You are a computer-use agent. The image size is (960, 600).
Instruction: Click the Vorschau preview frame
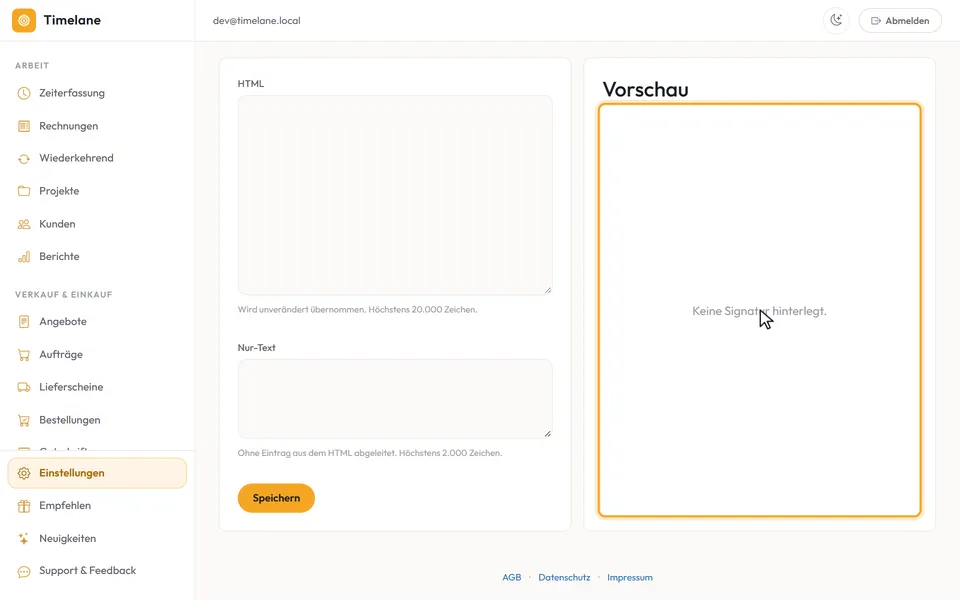pos(760,310)
